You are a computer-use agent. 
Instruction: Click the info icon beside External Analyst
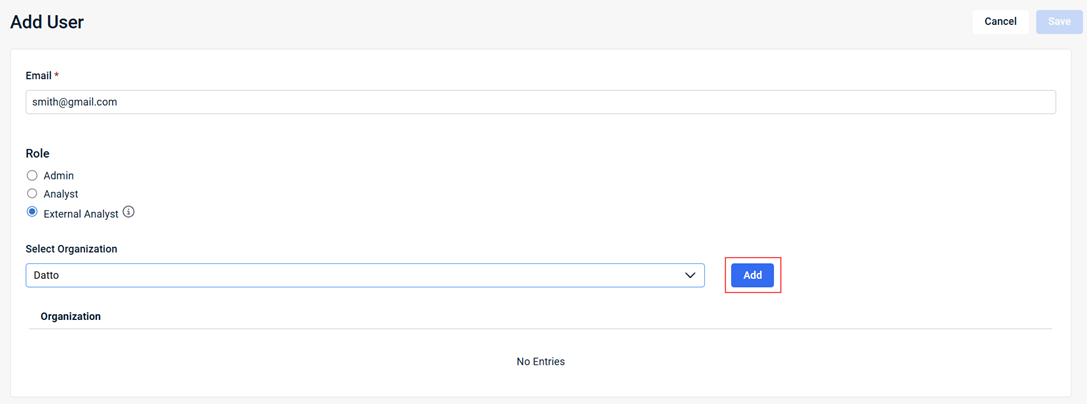tap(128, 212)
